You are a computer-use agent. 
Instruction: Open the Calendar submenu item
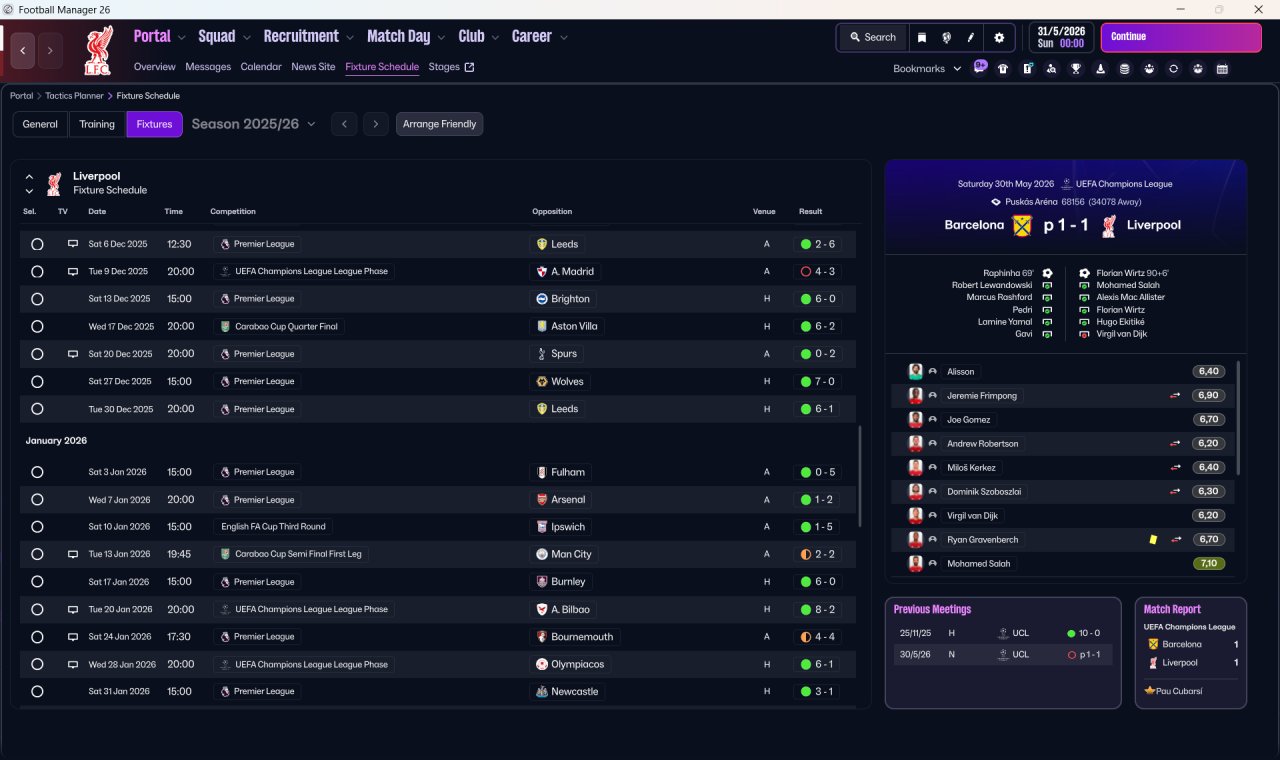(x=261, y=67)
